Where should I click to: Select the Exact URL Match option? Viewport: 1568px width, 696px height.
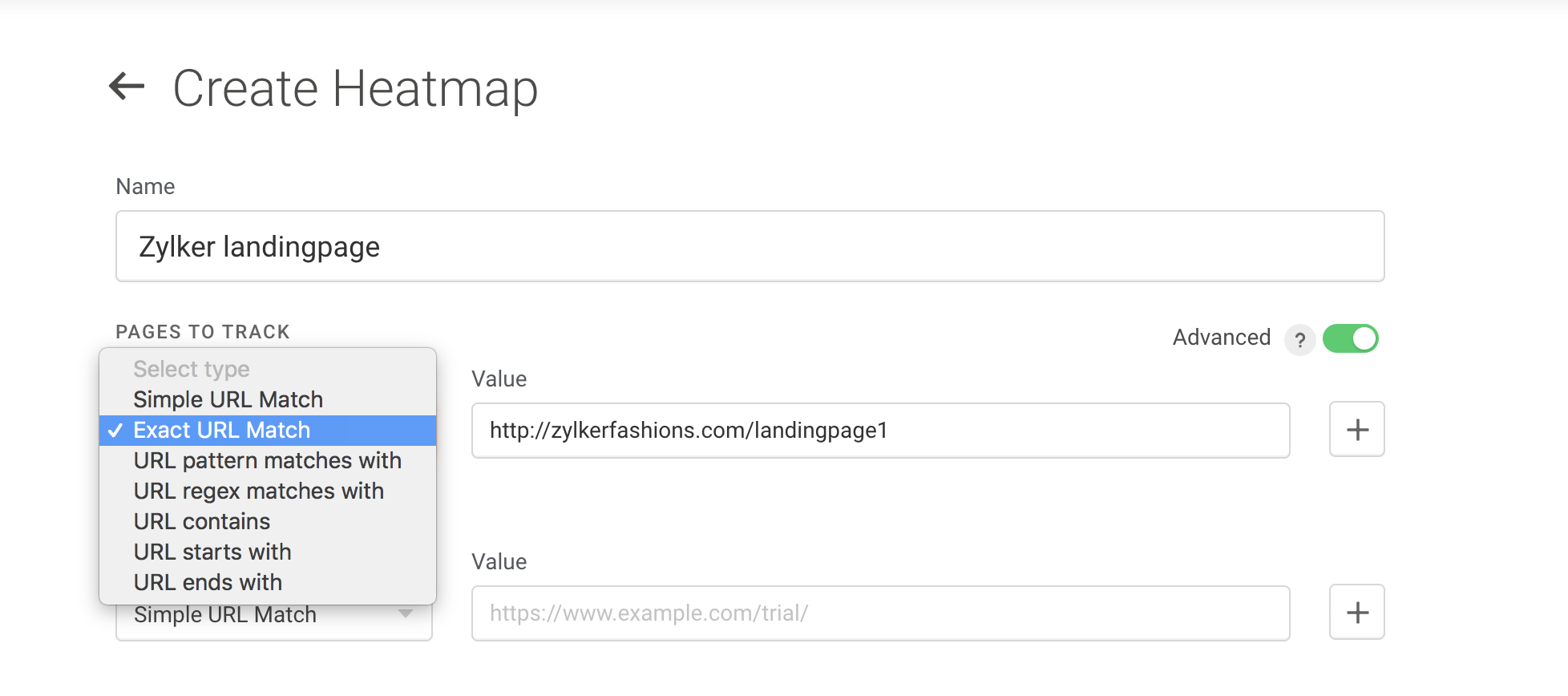(221, 430)
